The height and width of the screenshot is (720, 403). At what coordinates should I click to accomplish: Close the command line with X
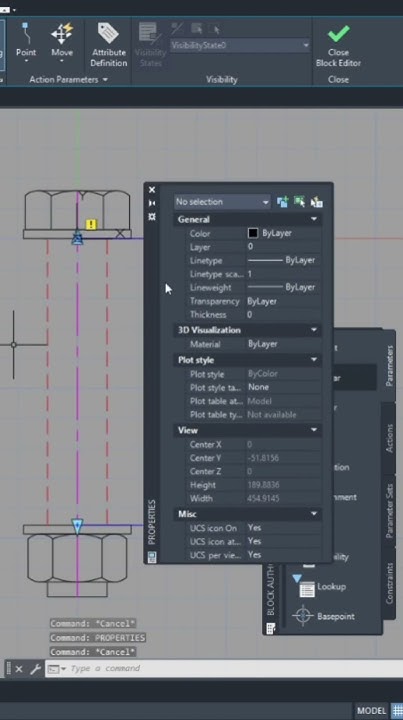coord(18,669)
